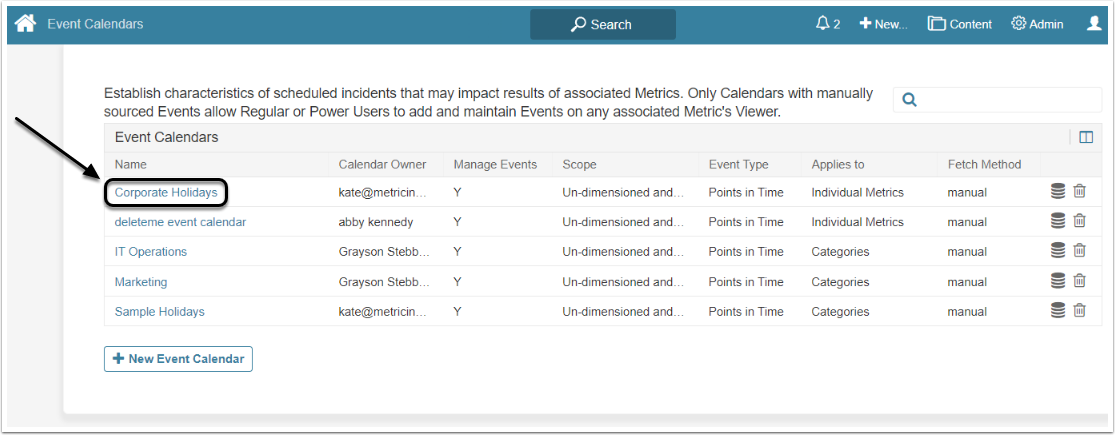Click the Home icon in the top bar
Viewport: 1115px width, 435px height.
[x=25, y=24]
